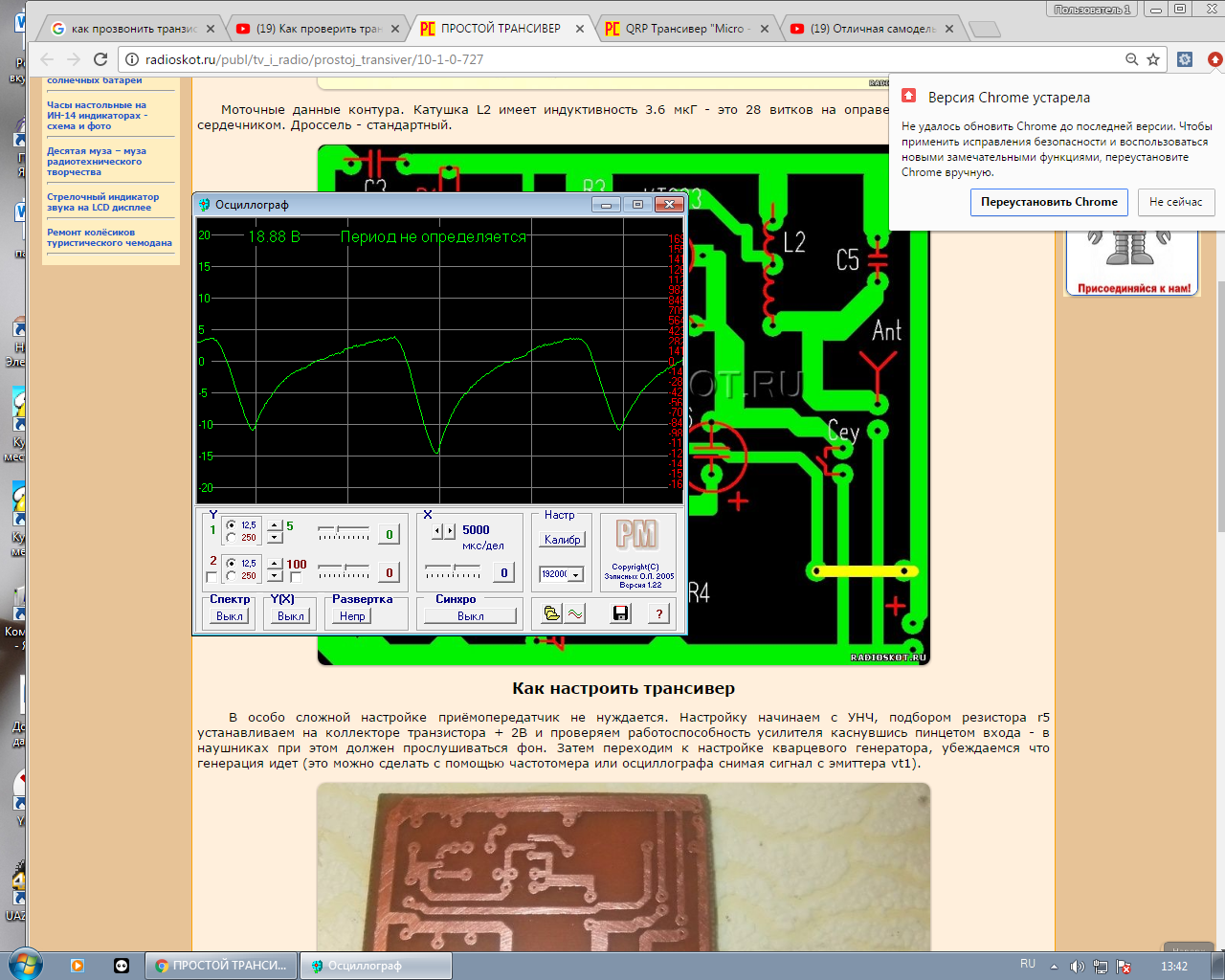
Task: Open the new tab button
Action: tap(985, 30)
